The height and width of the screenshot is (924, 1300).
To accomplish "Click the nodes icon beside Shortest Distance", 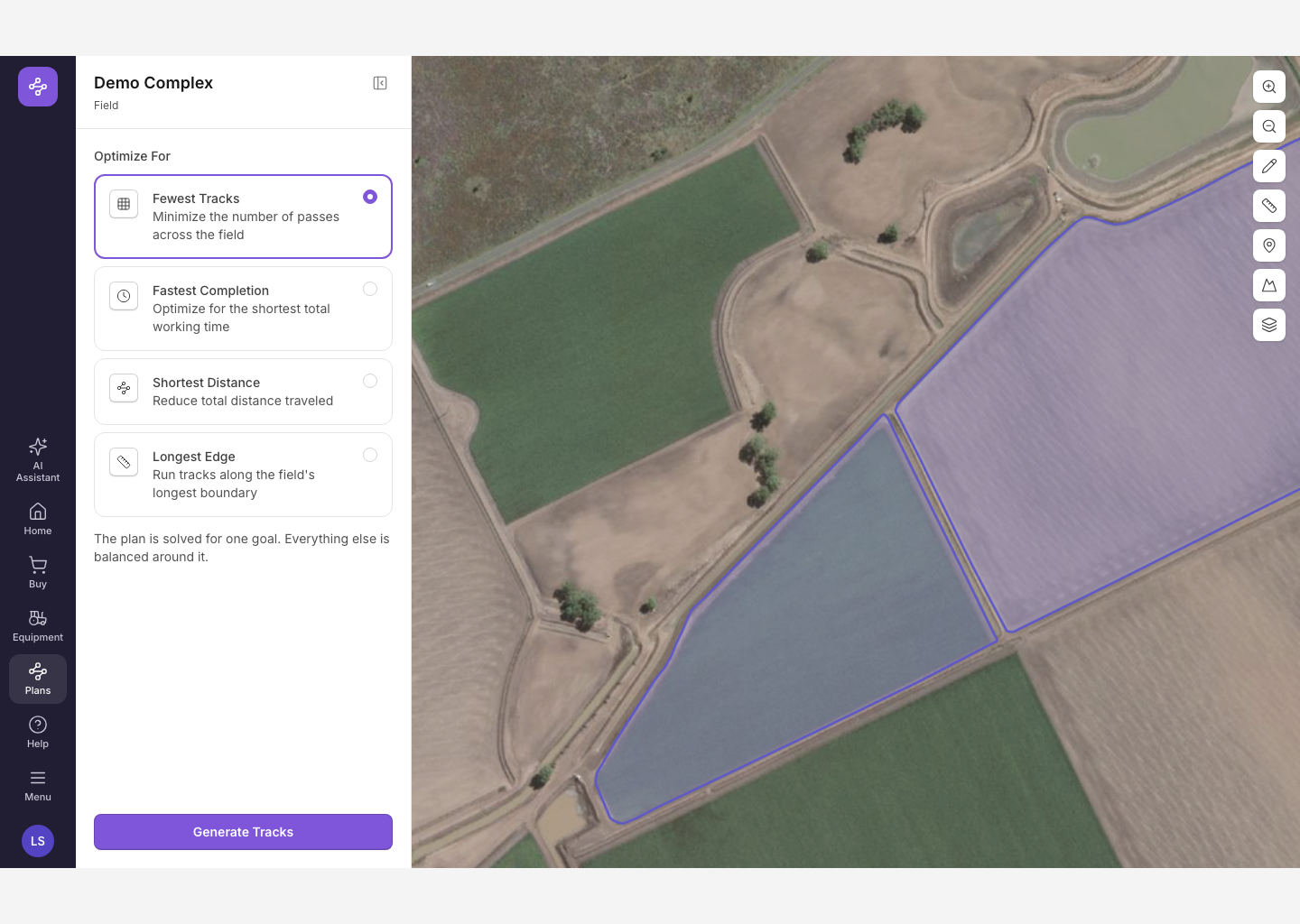I will pyautogui.click(x=124, y=388).
